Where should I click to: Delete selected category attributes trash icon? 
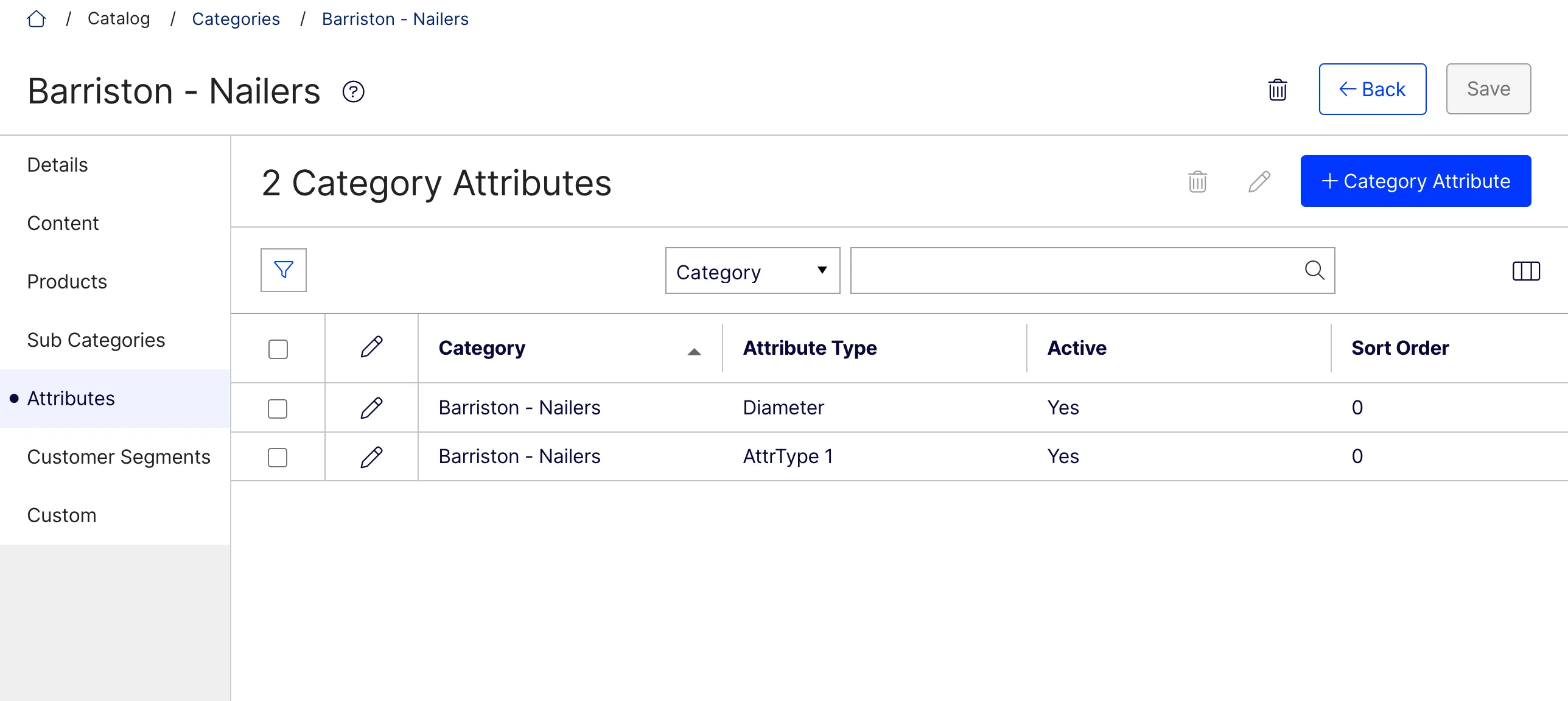coord(1197,181)
